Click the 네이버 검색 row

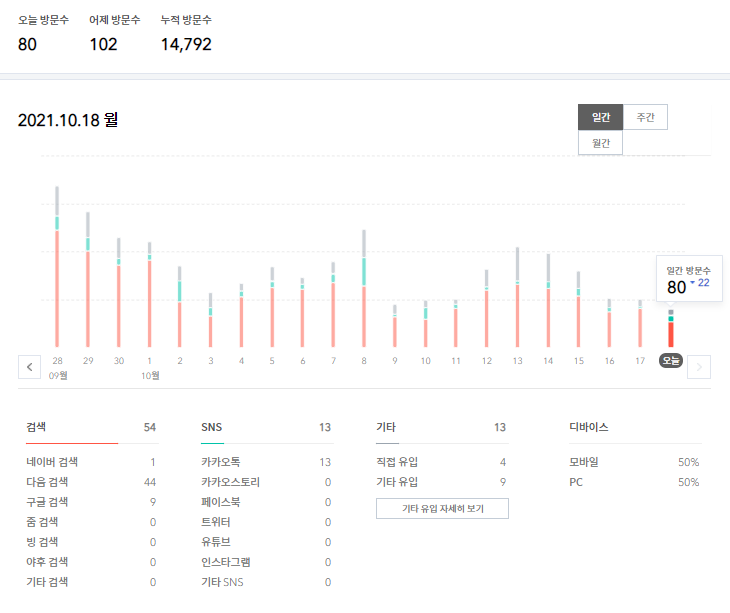pyautogui.click(x=92, y=462)
